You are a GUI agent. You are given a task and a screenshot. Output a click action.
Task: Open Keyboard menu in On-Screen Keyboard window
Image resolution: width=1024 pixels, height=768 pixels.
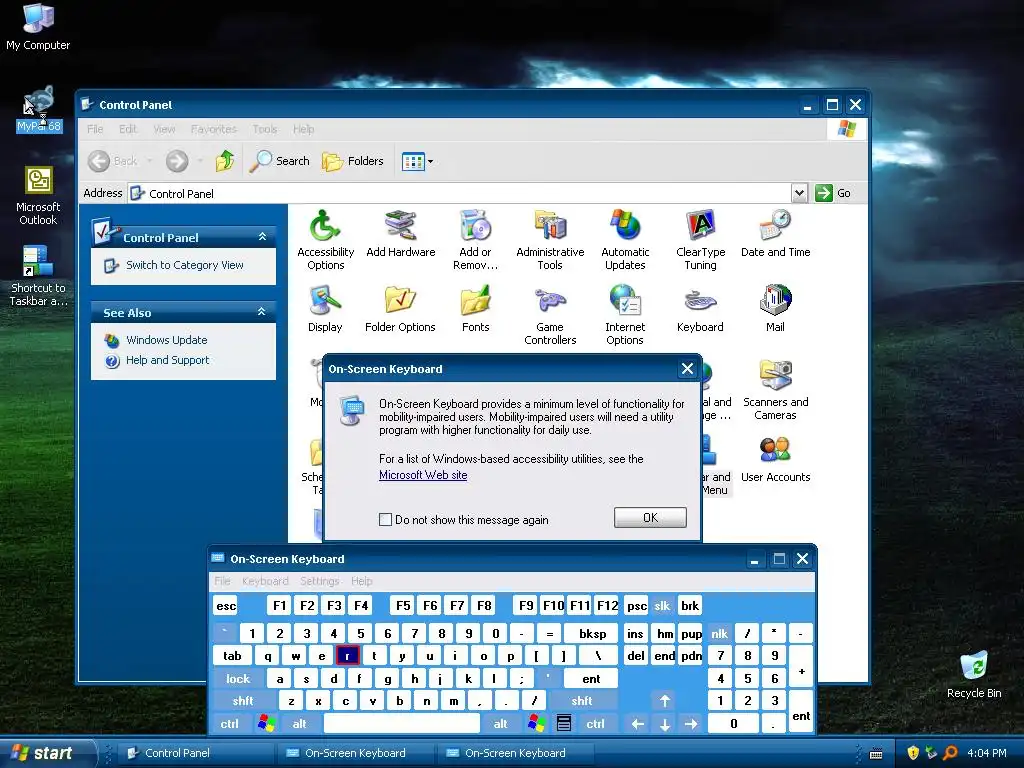pyautogui.click(x=265, y=581)
